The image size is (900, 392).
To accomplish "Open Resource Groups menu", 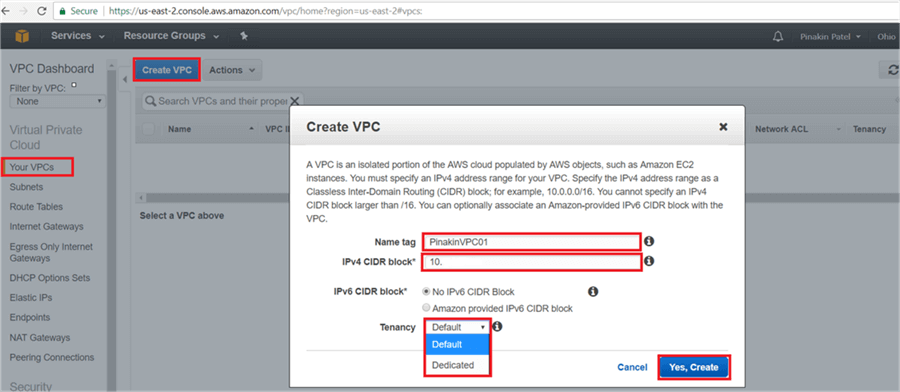I will 171,36.
